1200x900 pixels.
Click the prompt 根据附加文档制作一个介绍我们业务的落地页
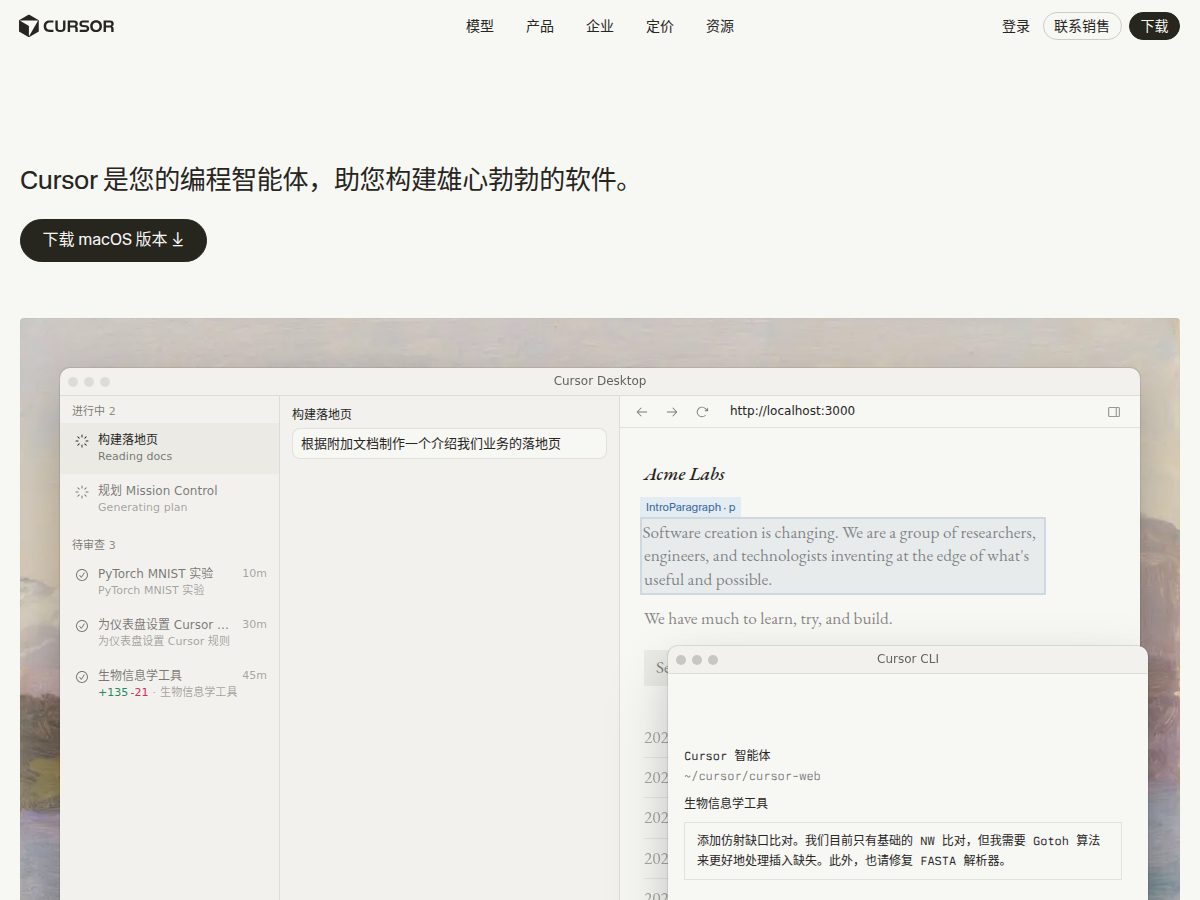pyautogui.click(x=449, y=444)
